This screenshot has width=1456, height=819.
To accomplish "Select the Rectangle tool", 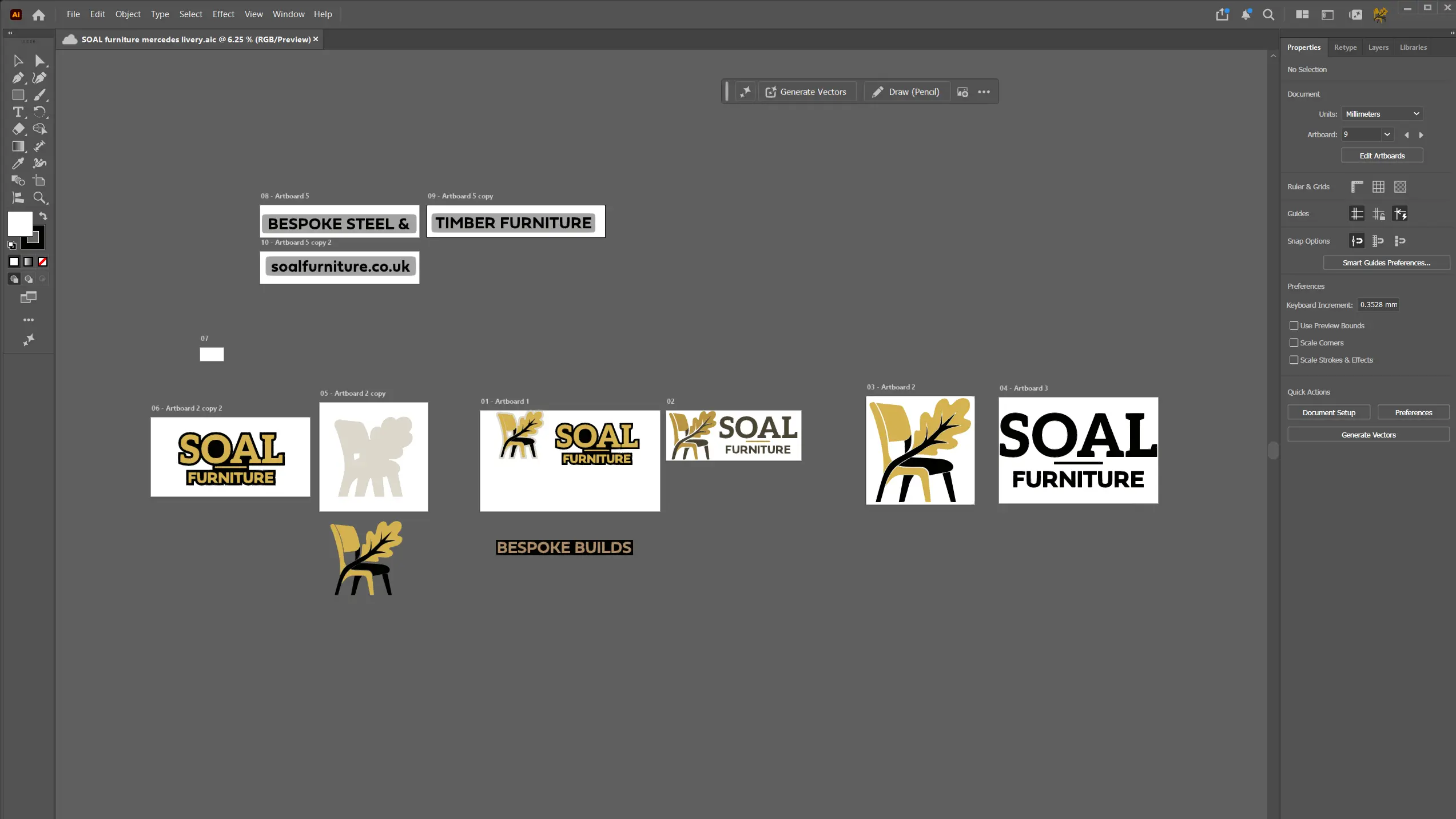I will (18, 95).
